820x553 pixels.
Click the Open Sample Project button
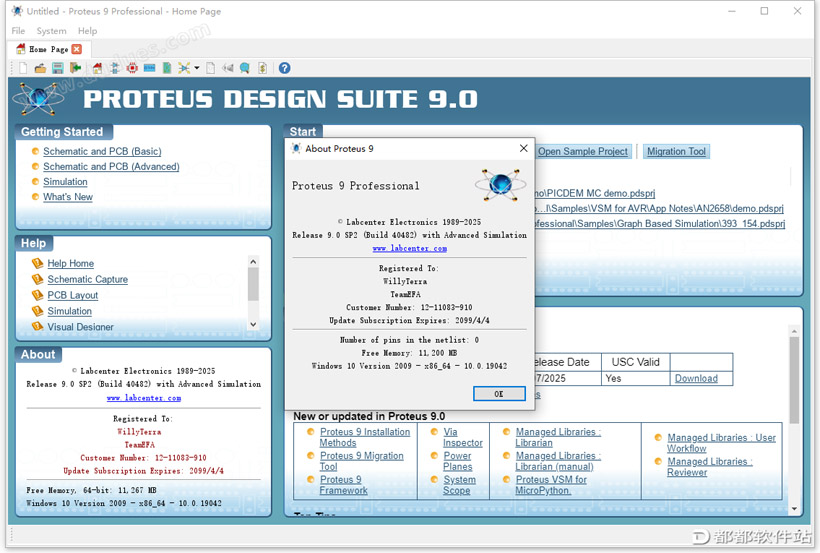point(583,152)
